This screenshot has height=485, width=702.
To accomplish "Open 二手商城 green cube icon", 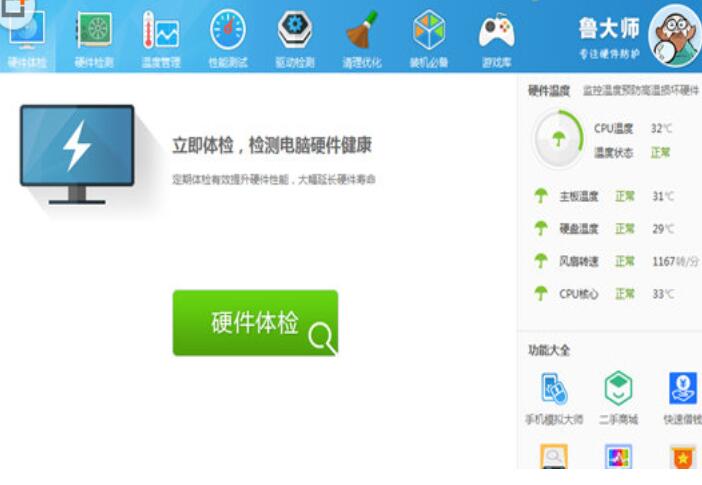I will click(618, 388).
